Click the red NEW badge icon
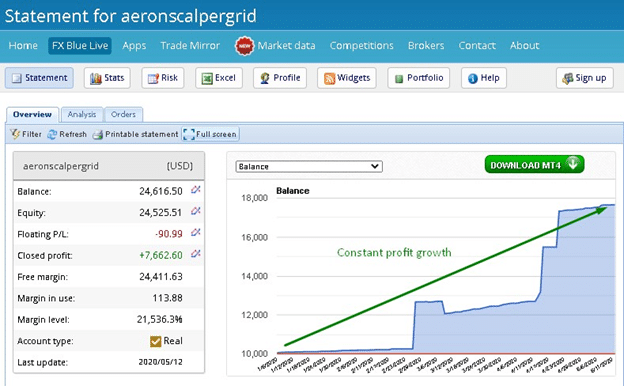This screenshot has width=624, height=386. coord(244,46)
